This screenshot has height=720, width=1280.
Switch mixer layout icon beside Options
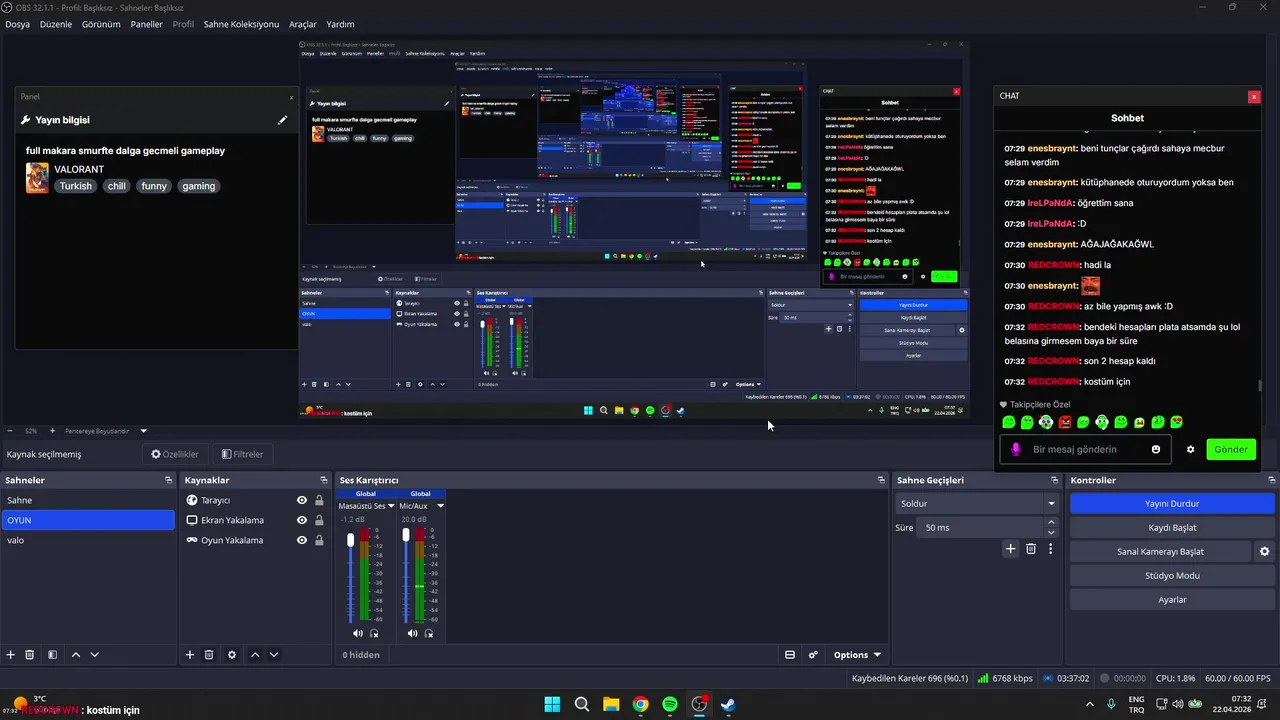click(790, 655)
